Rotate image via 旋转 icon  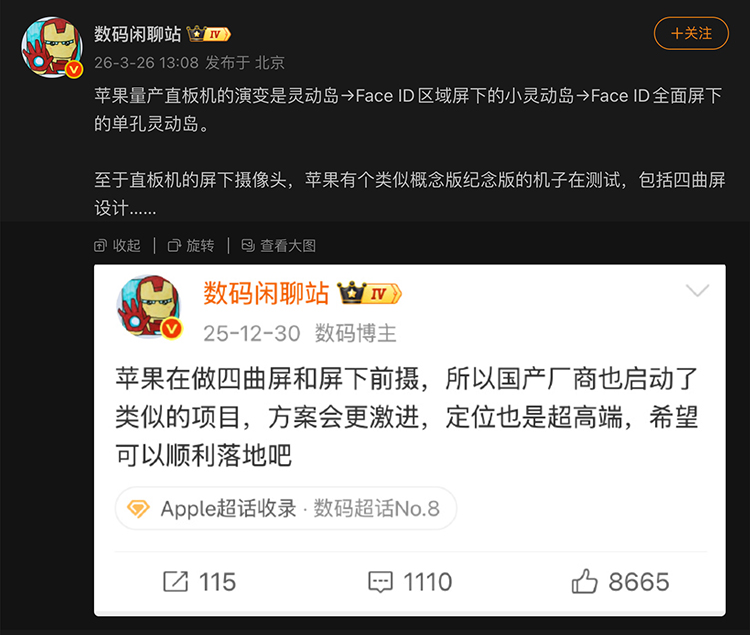click(174, 246)
